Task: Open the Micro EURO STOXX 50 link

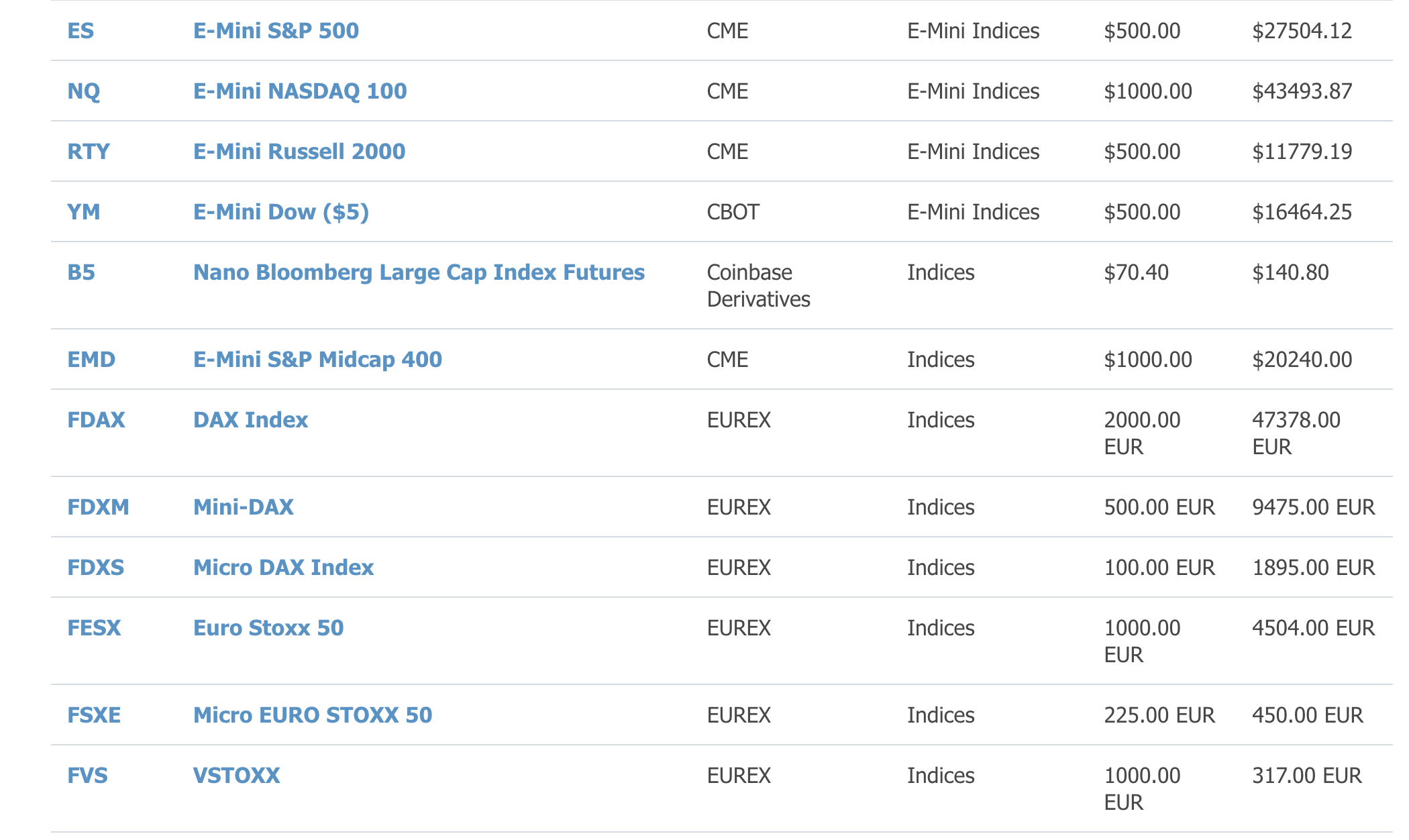Action: click(313, 715)
